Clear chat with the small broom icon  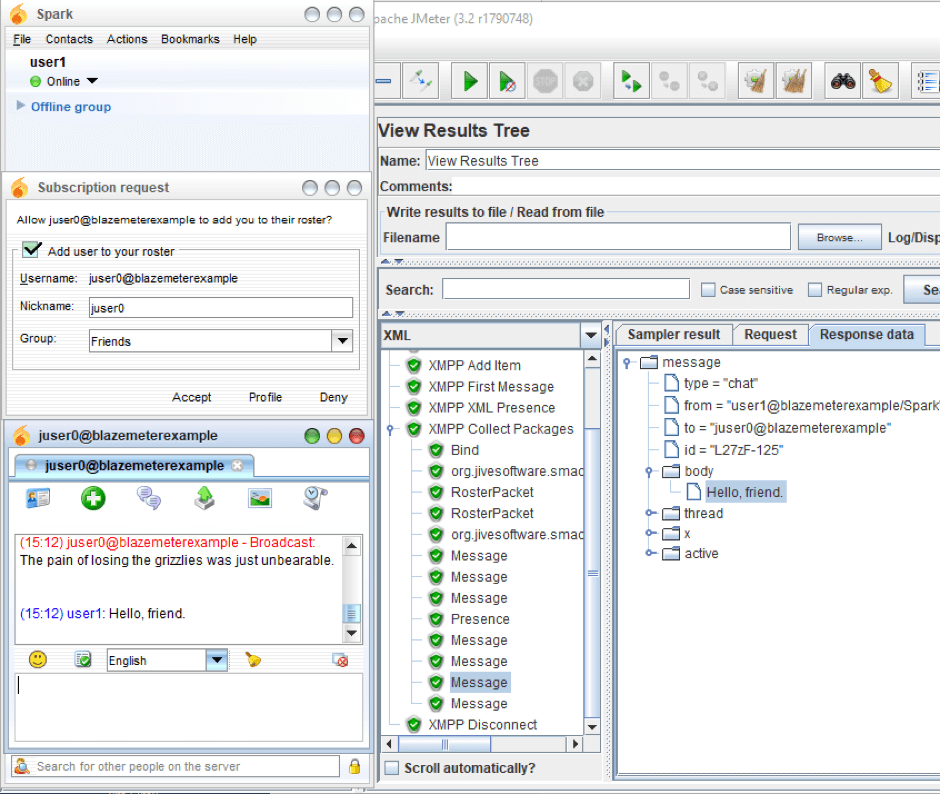click(x=252, y=660)
